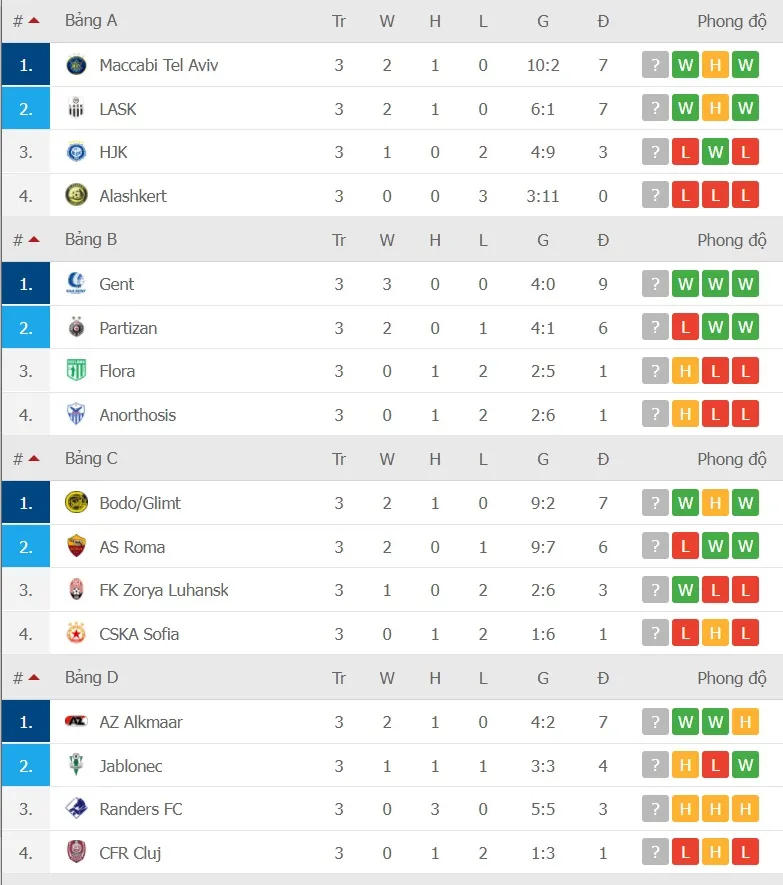Click CFR Cluj's orange H form badge
The width and height of the screenshot is (783, 885).
(715, 853)
